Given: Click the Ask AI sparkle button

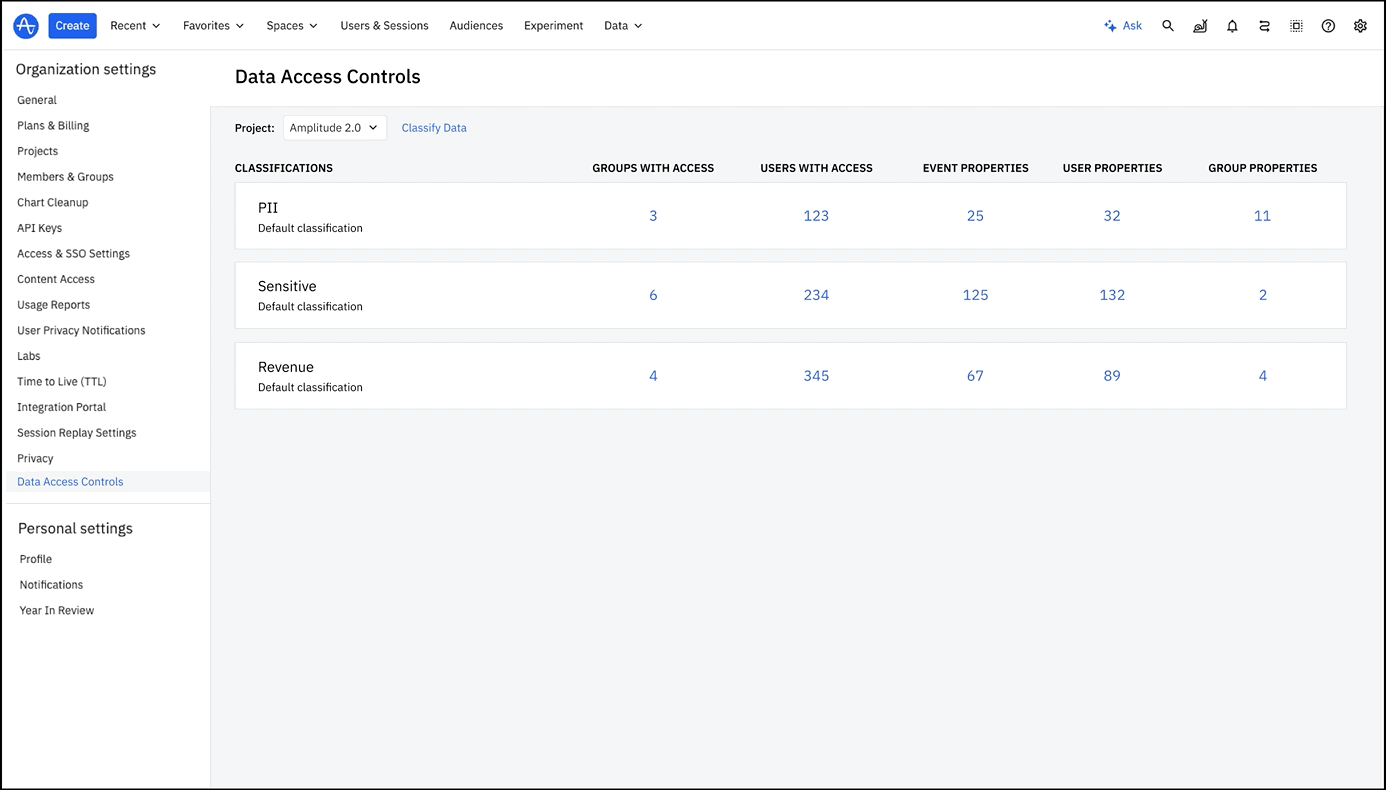Looking at the screenshot, I should 1123,26.
